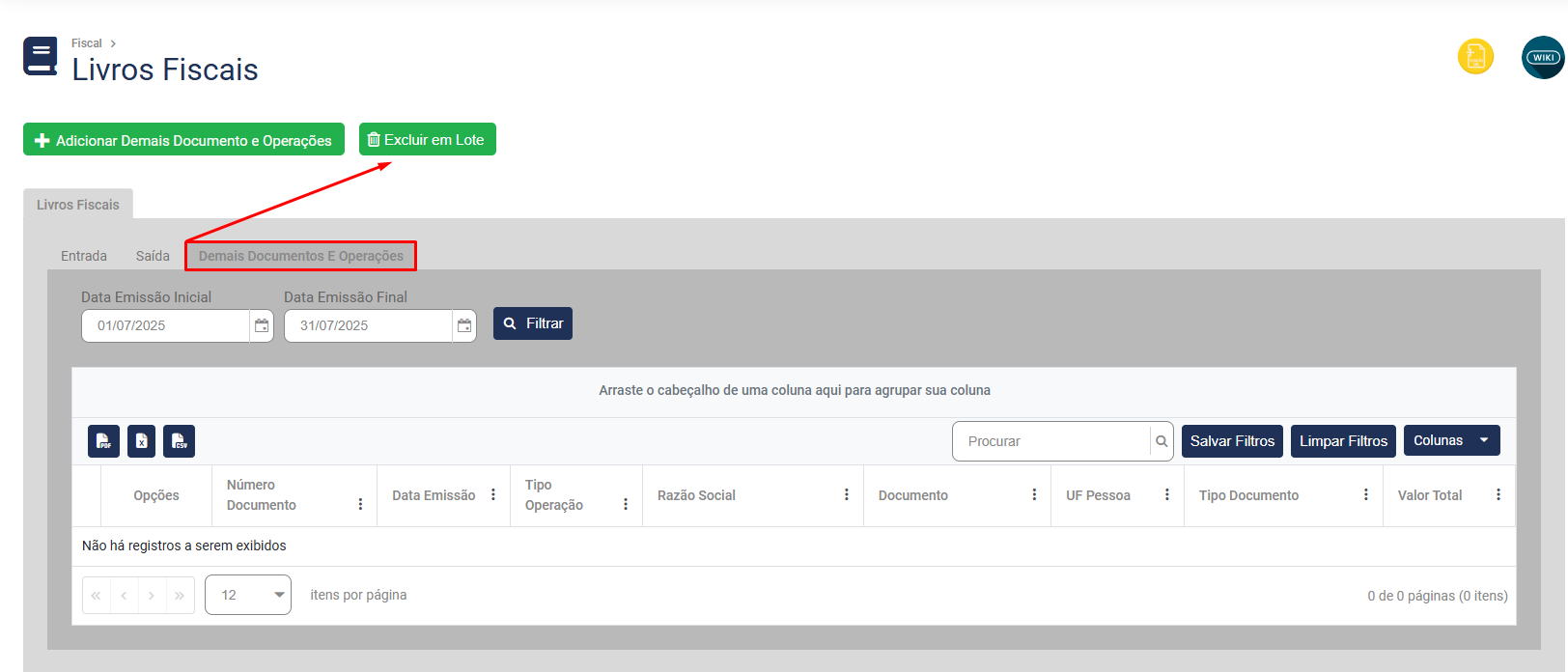The height and width of the screenshot is (672, 1568).
Task: Open calendar for Data Emissão Final
Action: 464,325
